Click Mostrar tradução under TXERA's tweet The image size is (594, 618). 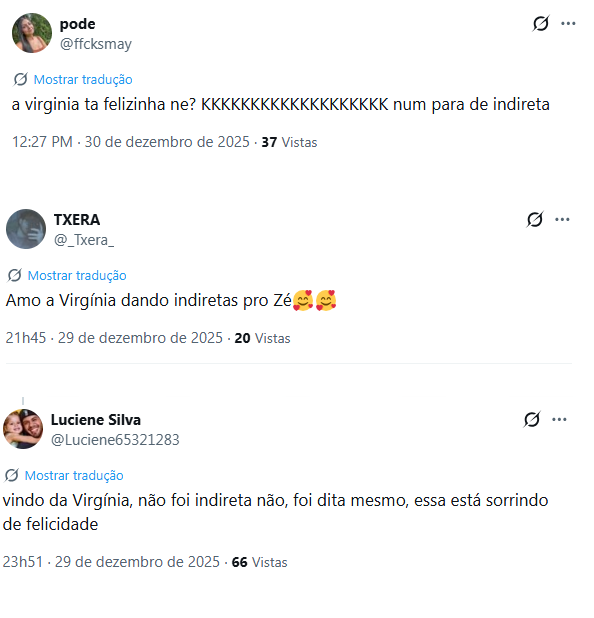77,275
